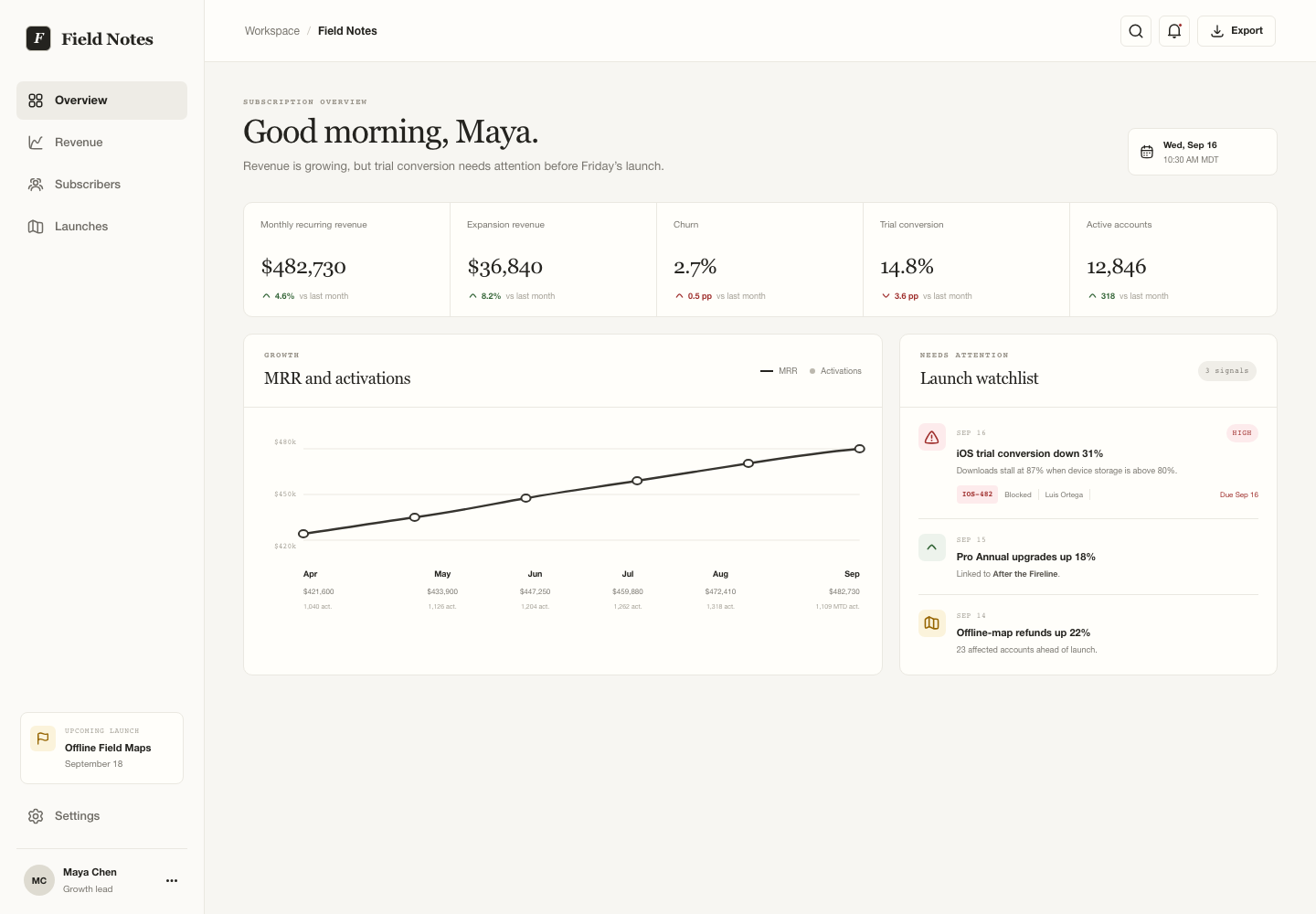The height and width of the screenshot is (914, 1316).
Task: Click the Export button
Action: tap(1236, 31)
